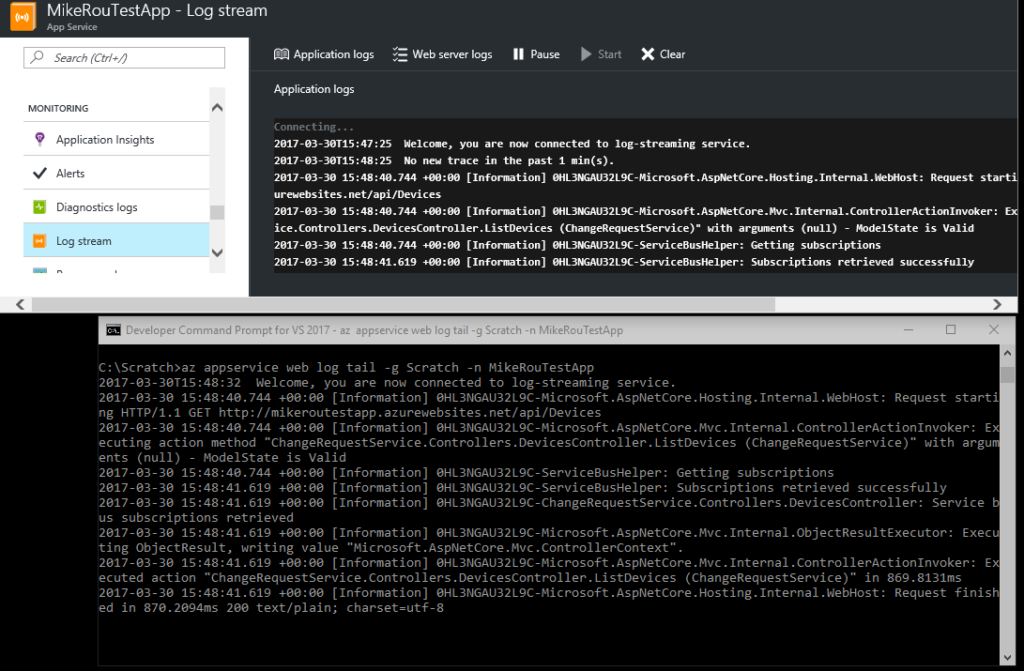1024x671 pixels.
Task: Switch to Application logs view
Action: 324,54
